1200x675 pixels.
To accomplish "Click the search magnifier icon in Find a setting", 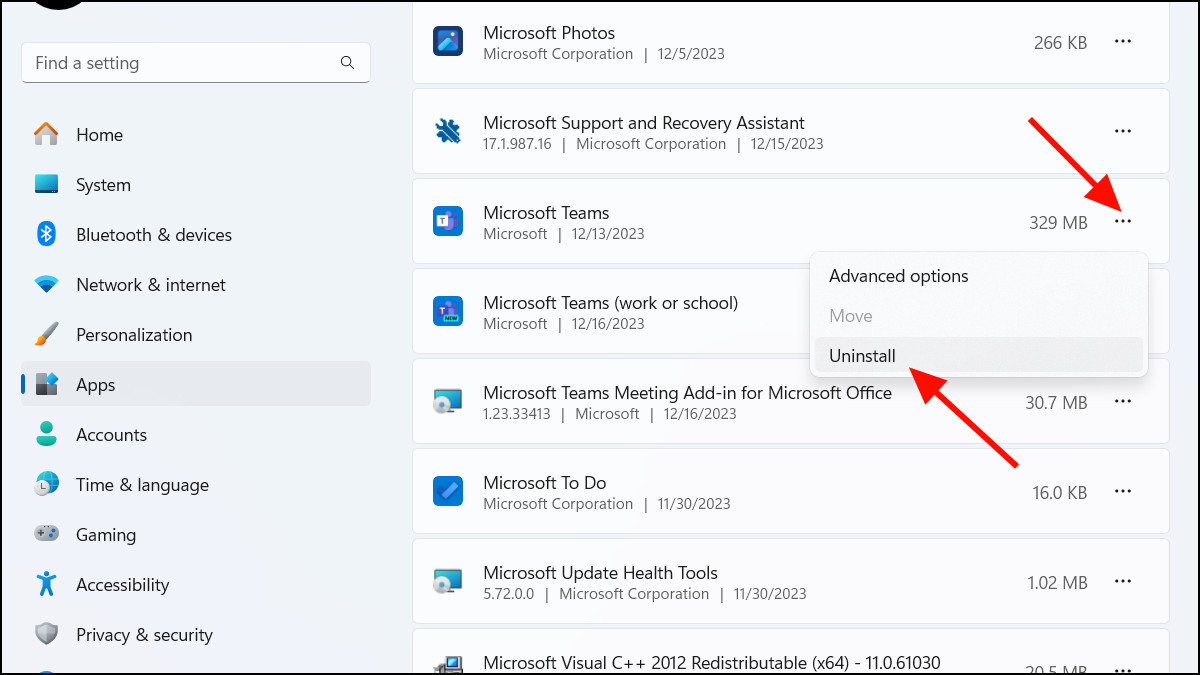I will point(347,62).
